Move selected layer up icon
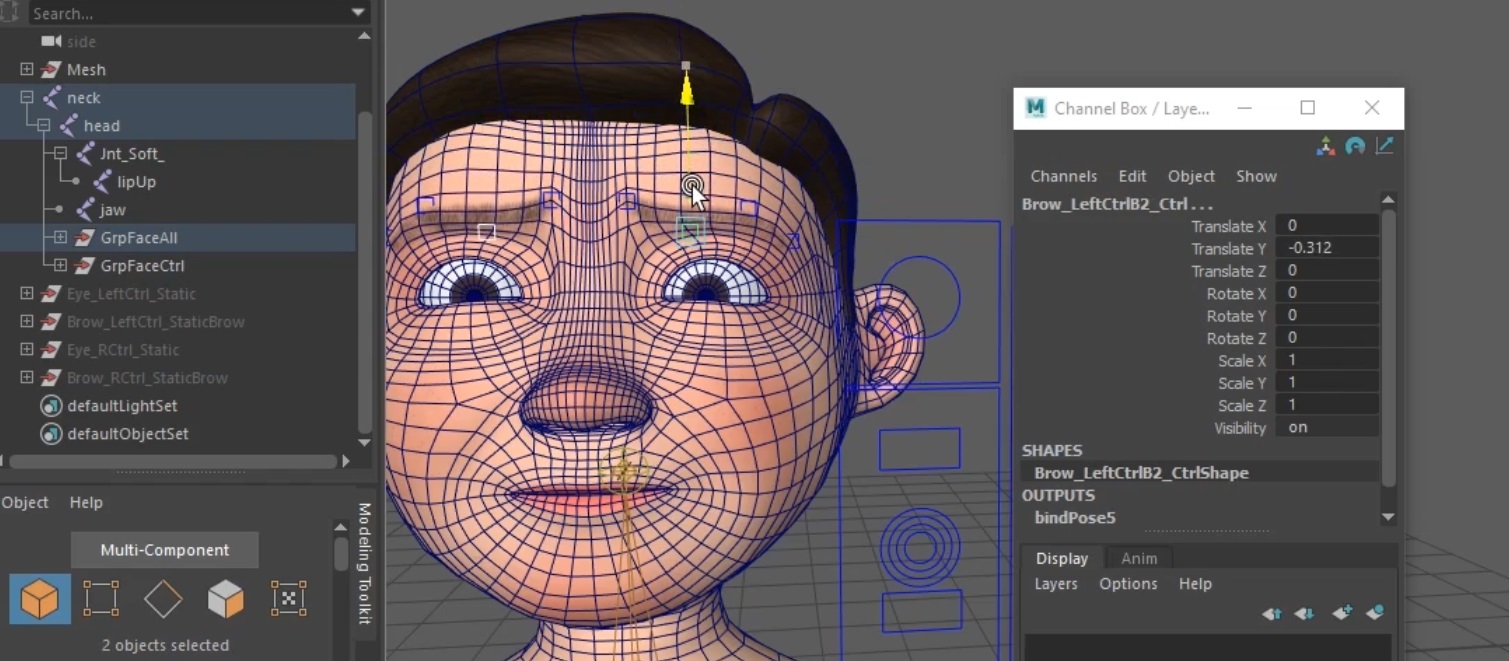 point(1272,613)
